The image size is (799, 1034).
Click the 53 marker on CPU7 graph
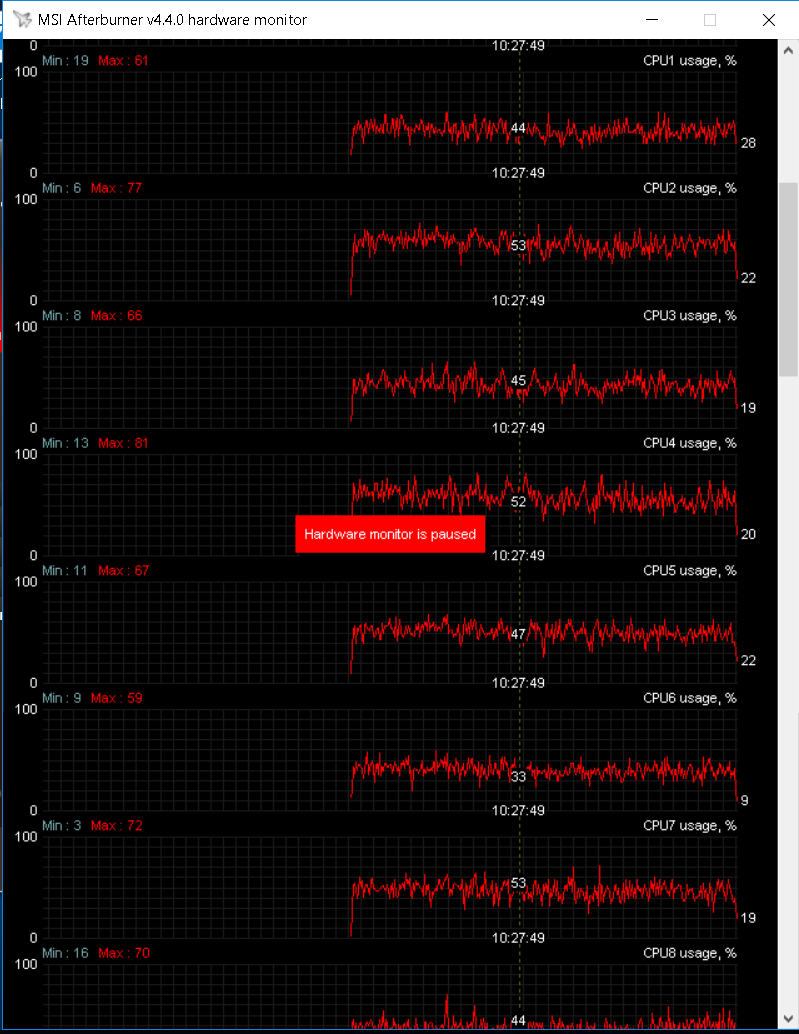518,883
